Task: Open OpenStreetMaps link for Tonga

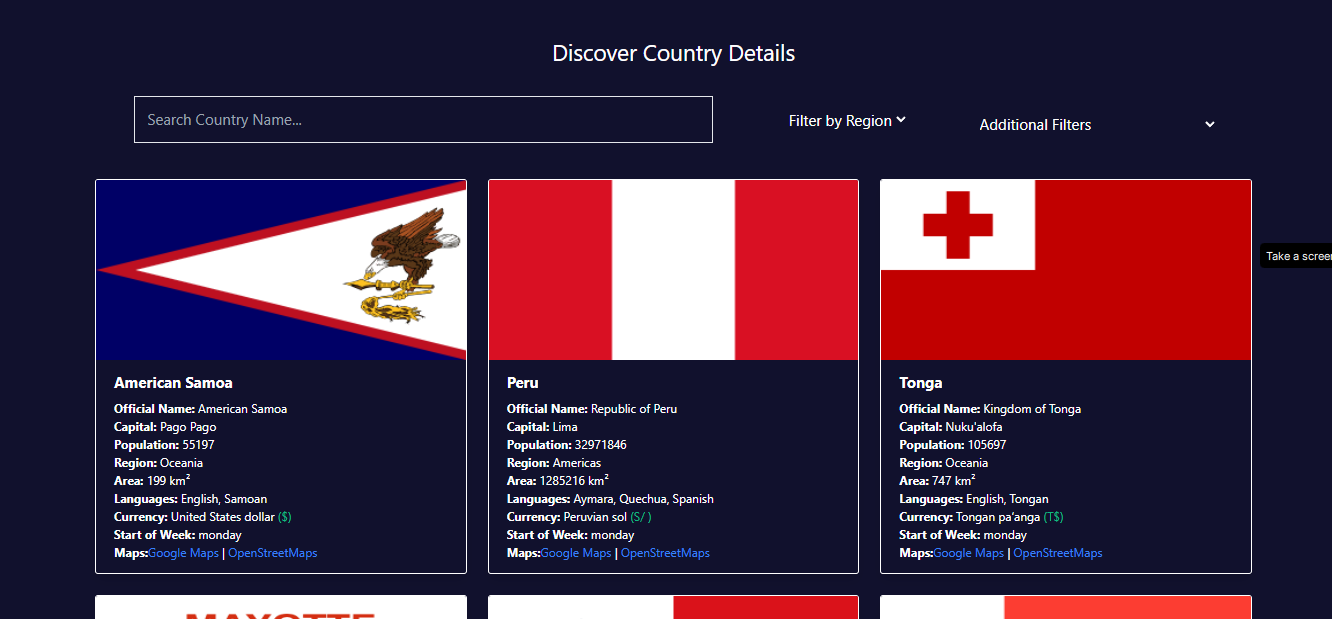Action: tap(1058, 553)
